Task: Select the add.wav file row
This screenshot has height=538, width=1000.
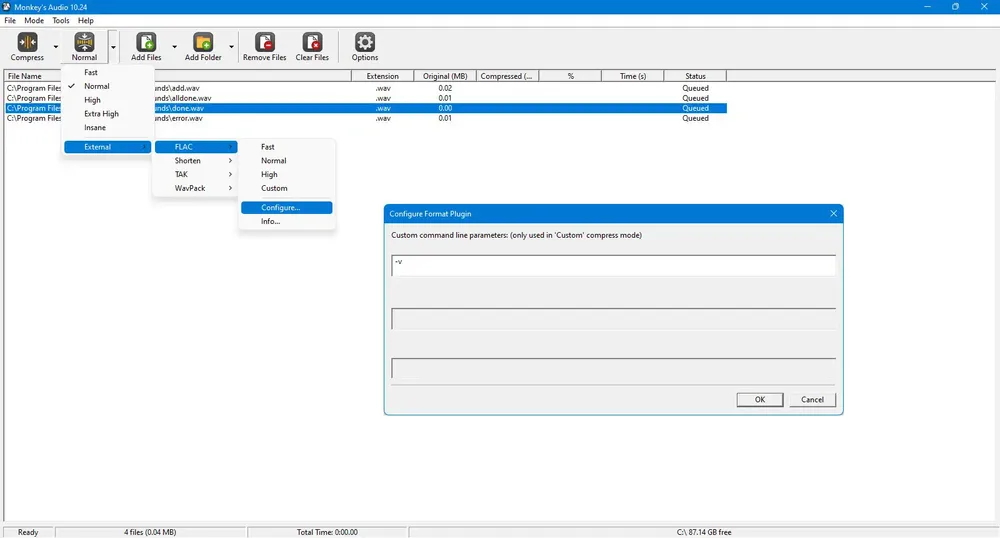Action: (x=365, y=88)
